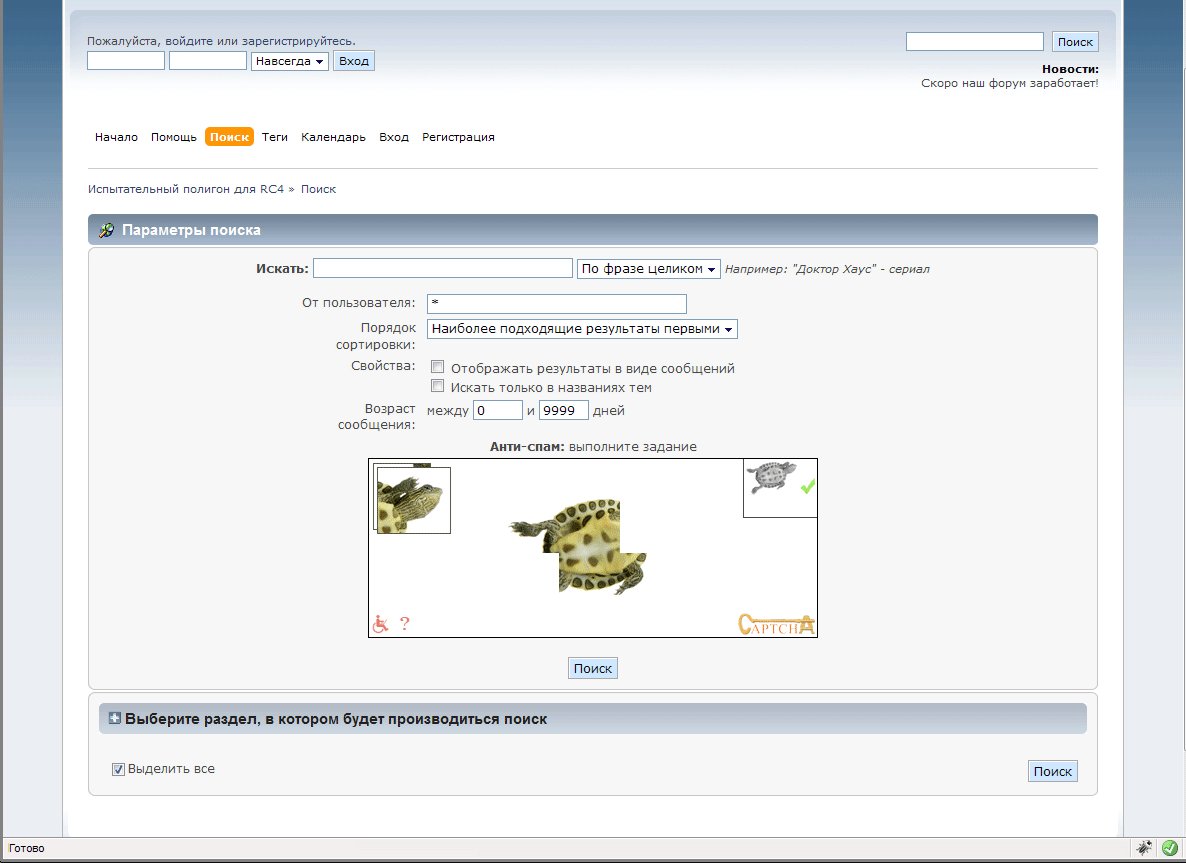Focus the quick search field at top right
This screenshot has height=863, width=1186.
coord(975,42)
